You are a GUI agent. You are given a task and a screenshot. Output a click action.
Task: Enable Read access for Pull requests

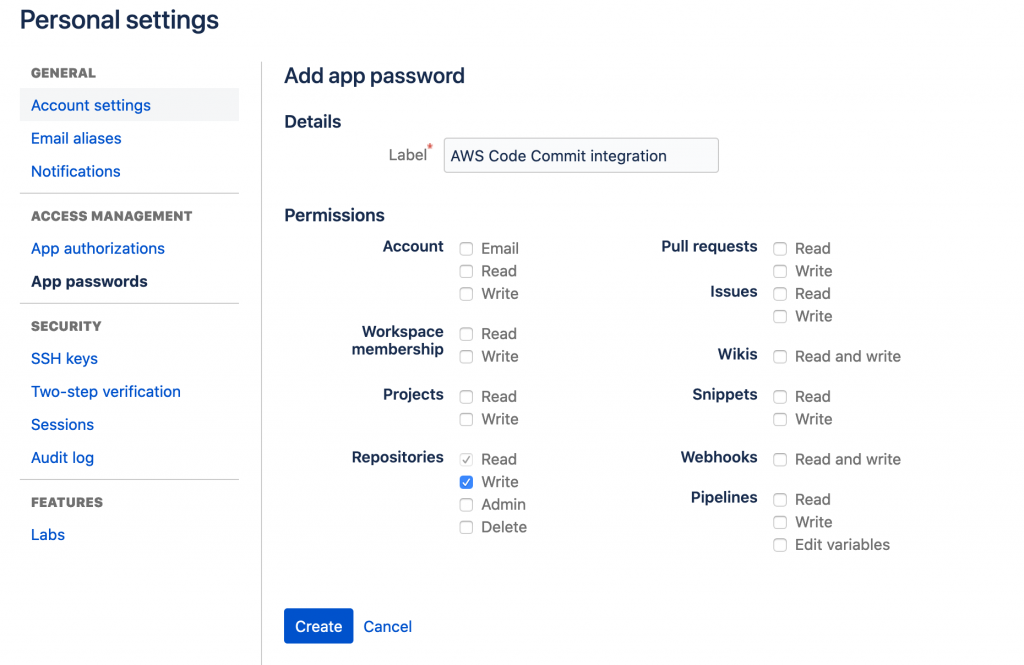[780, 248]
